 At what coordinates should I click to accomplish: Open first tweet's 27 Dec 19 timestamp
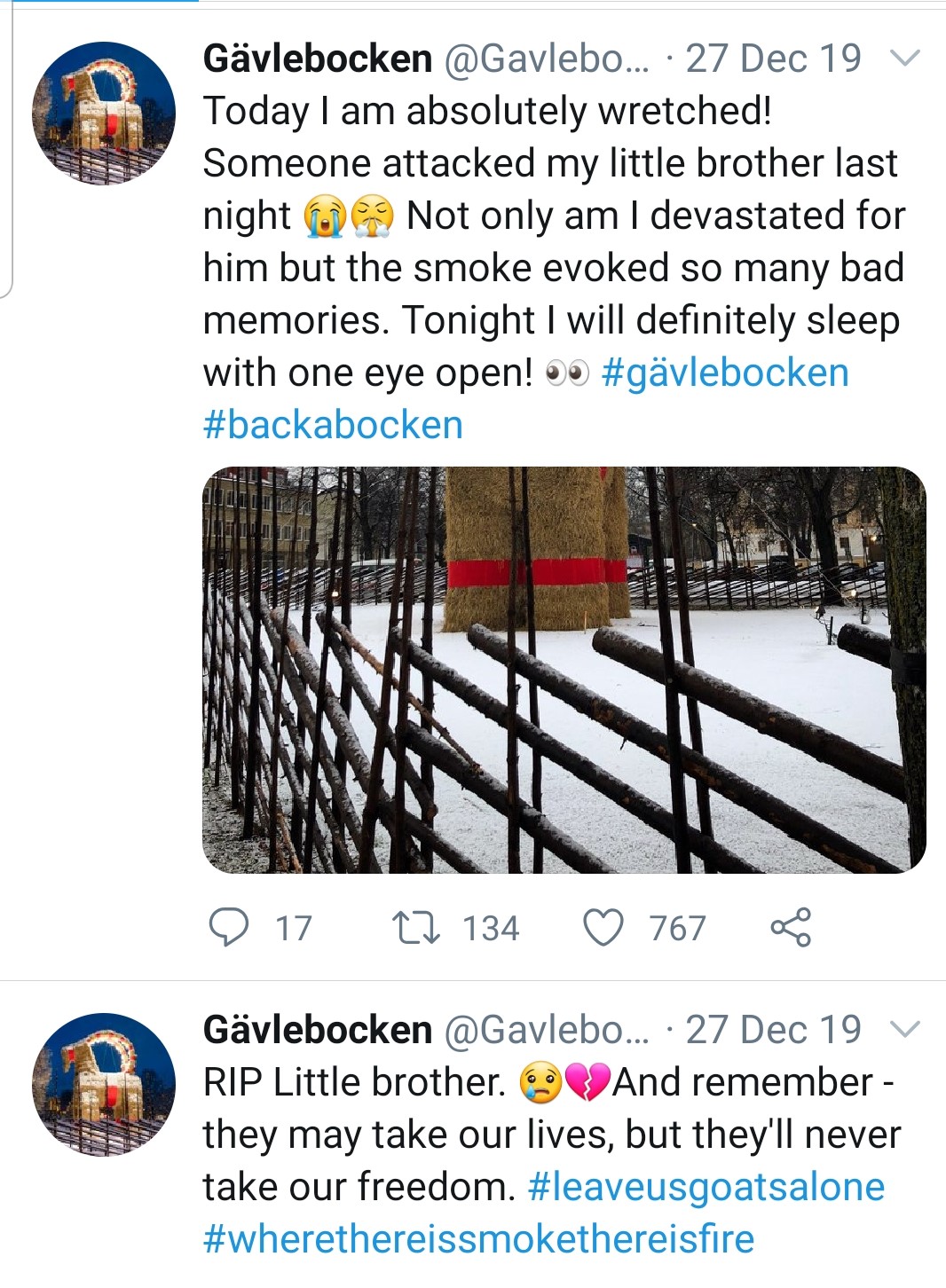point(773,59)
